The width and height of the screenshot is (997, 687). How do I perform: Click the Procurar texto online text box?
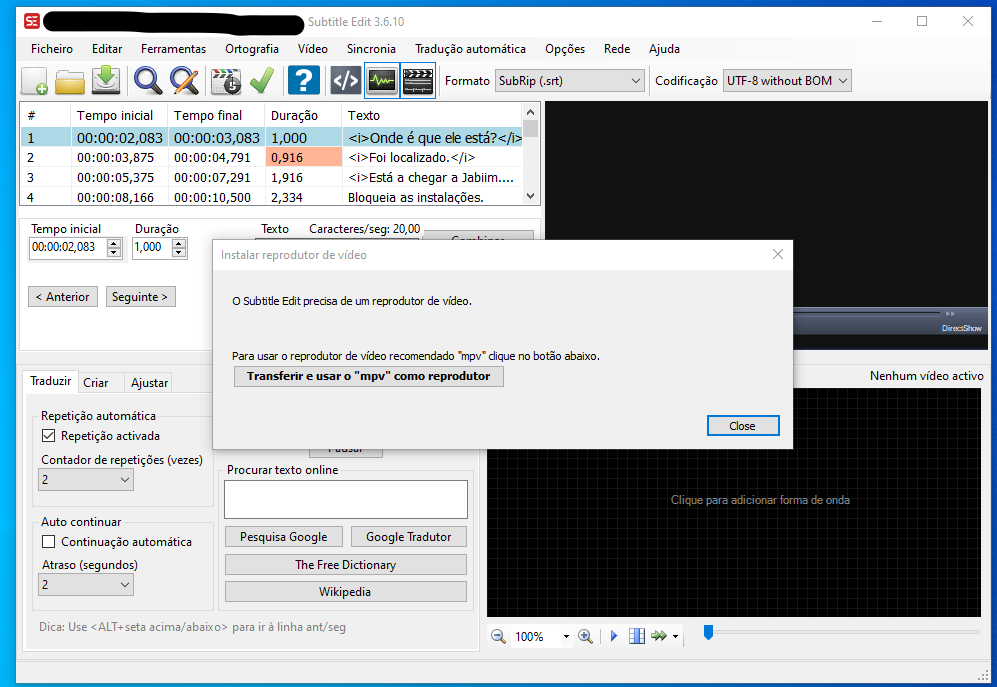346,499
